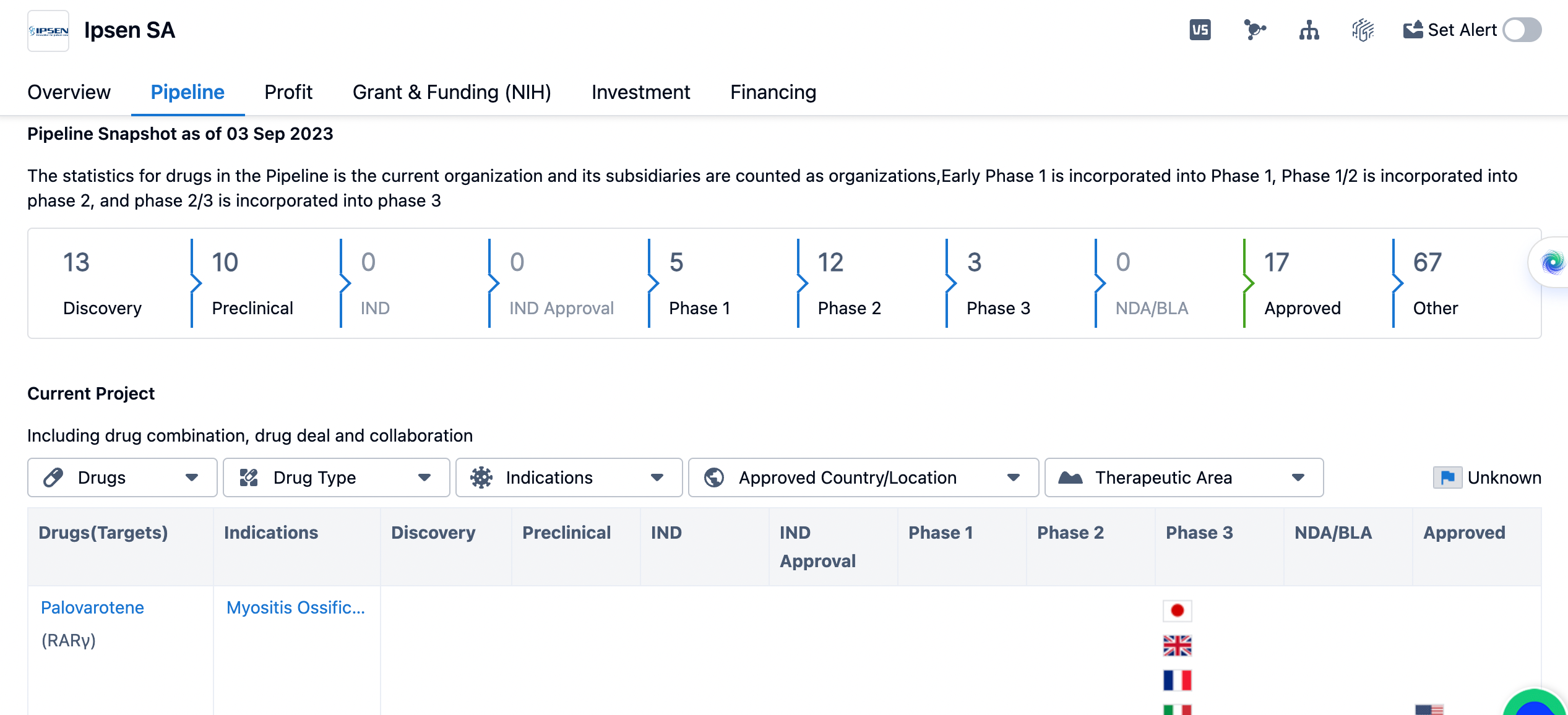The width and height of the screenshot is (1568, 715).
Task: Switch to the Overview tab
Action: (69, 92)
